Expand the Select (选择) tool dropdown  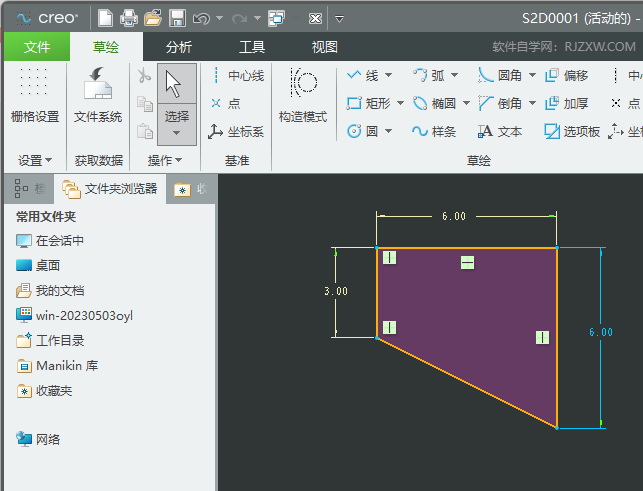(x=177, y=132)
